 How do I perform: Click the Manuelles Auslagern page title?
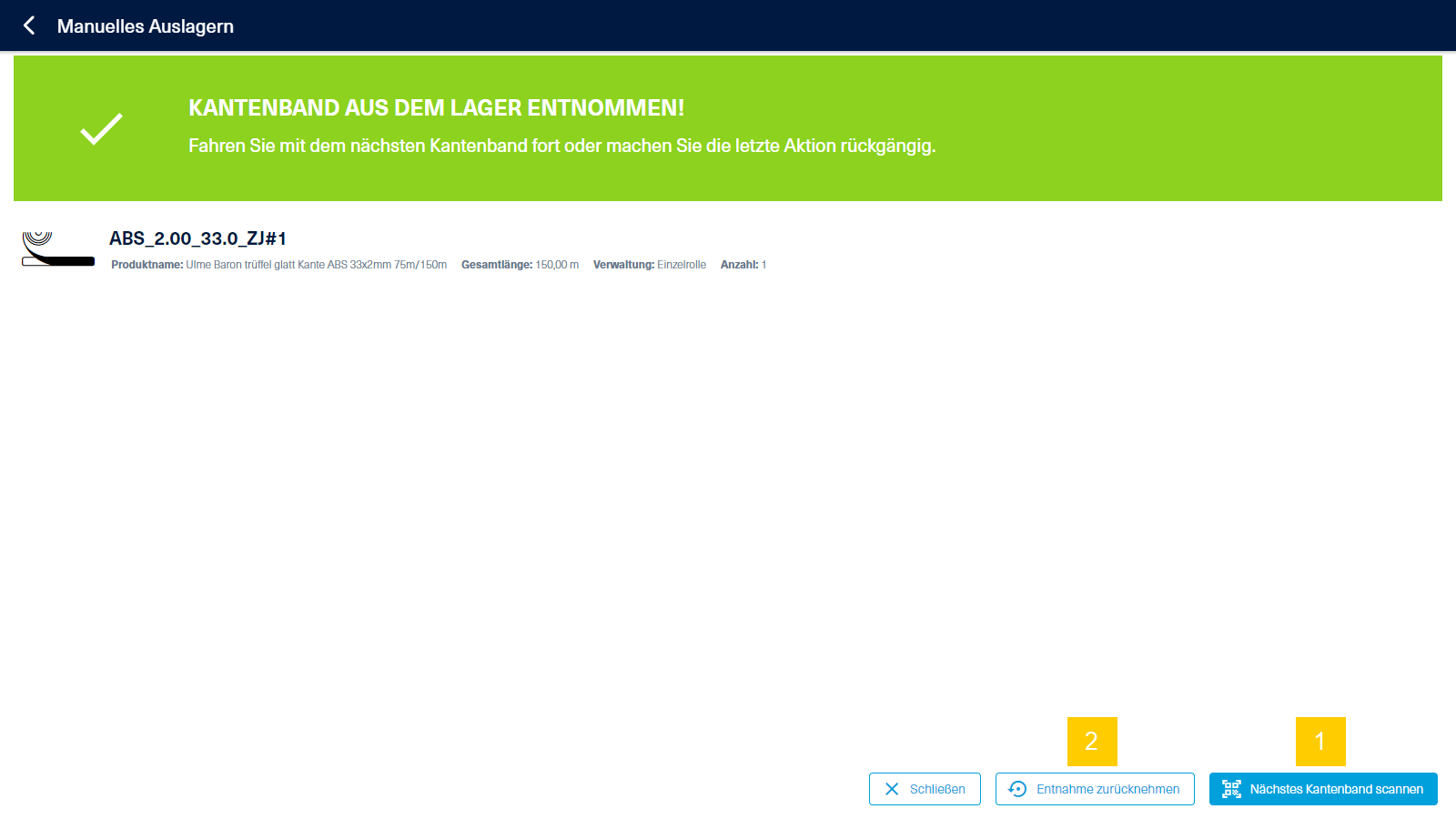[146, 26]
